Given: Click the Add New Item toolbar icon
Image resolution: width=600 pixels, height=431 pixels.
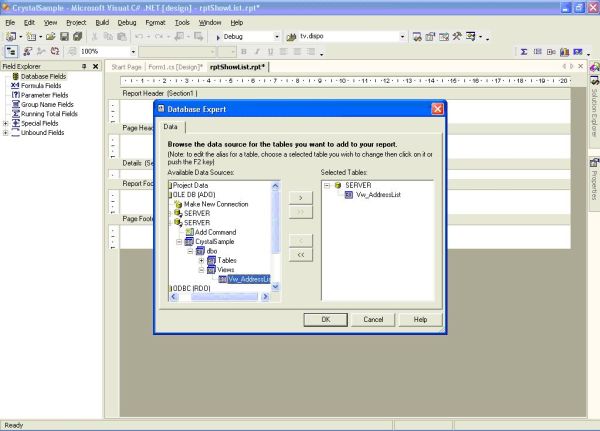Looking at the screenshot, I should [31, 37].
